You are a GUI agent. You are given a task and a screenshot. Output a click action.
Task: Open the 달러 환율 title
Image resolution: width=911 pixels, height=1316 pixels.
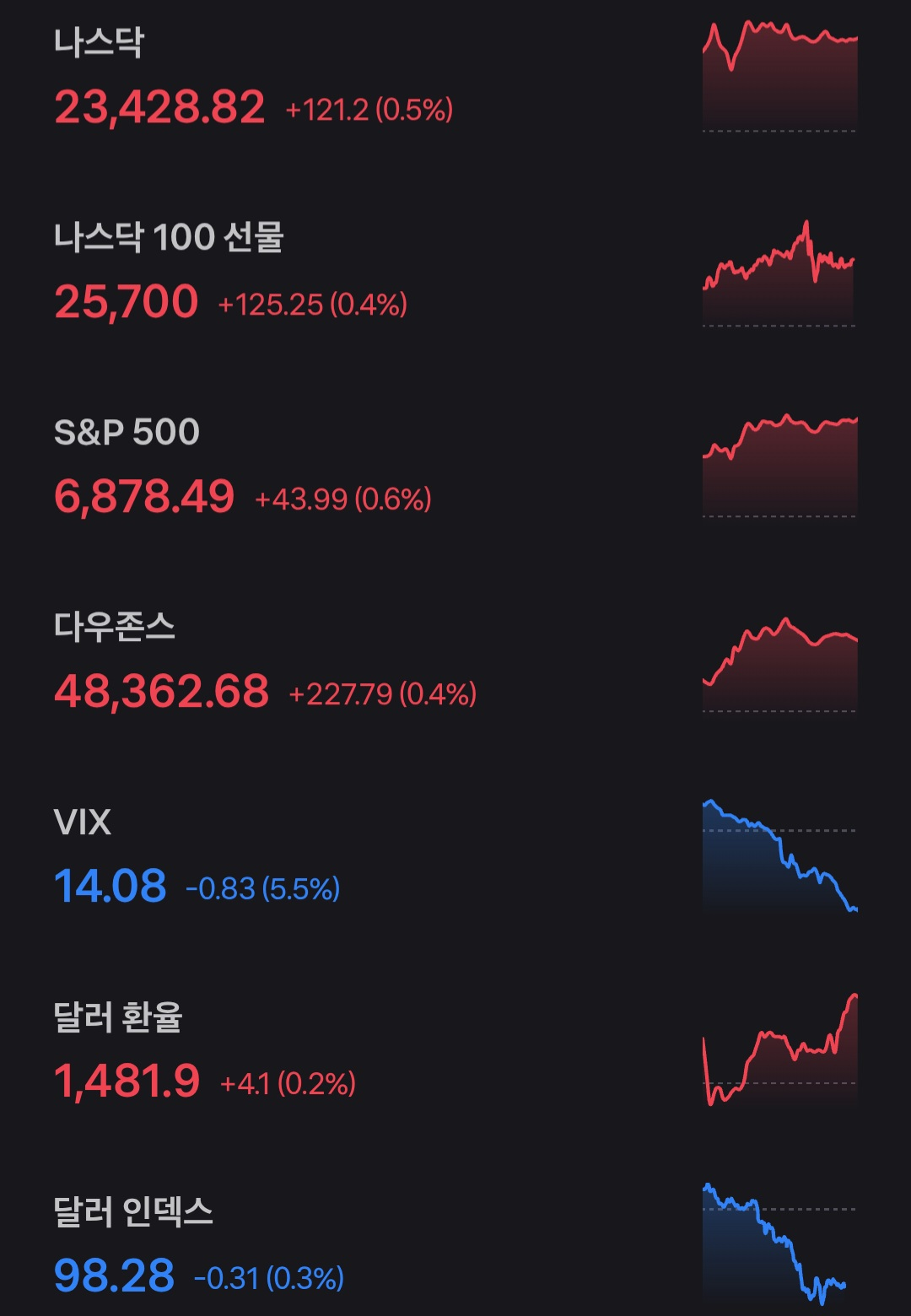pyautogui.click(x=118, y=1017)
